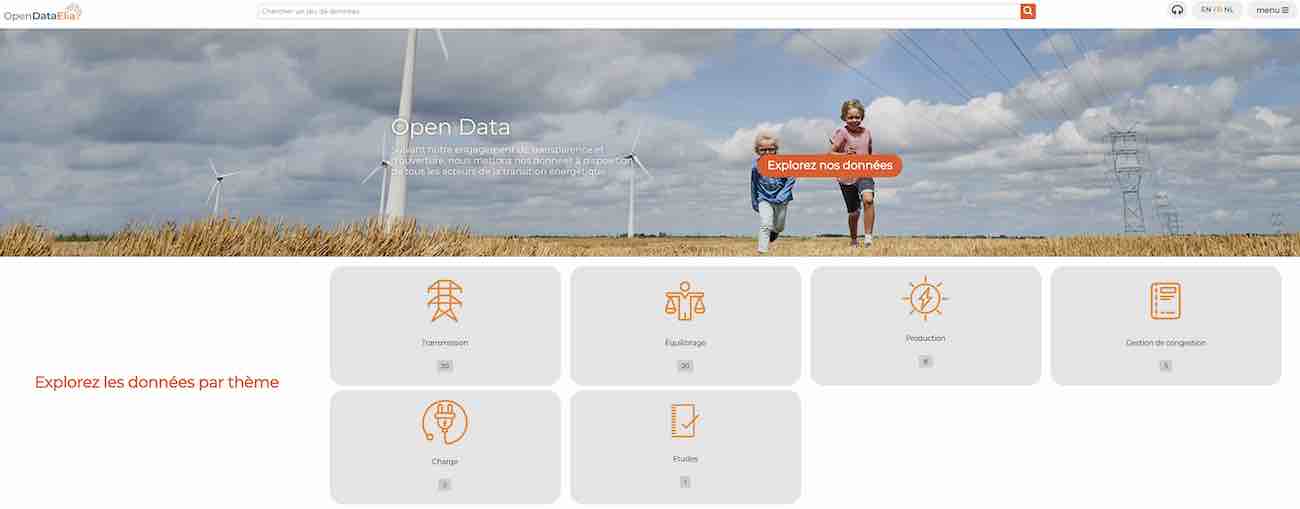This screenshot has width=1300, height=509.
Task: Select the Transmission pylon icon
Action: [445, 300]
